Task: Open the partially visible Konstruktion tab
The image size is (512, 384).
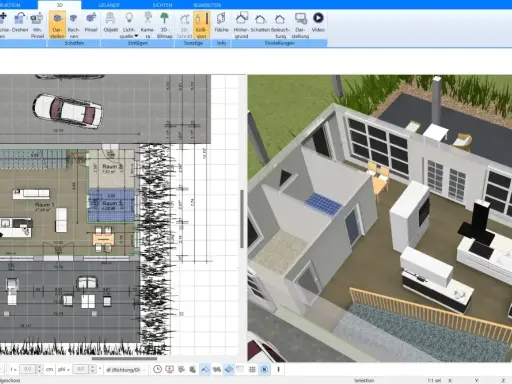Action: point(10,5)
